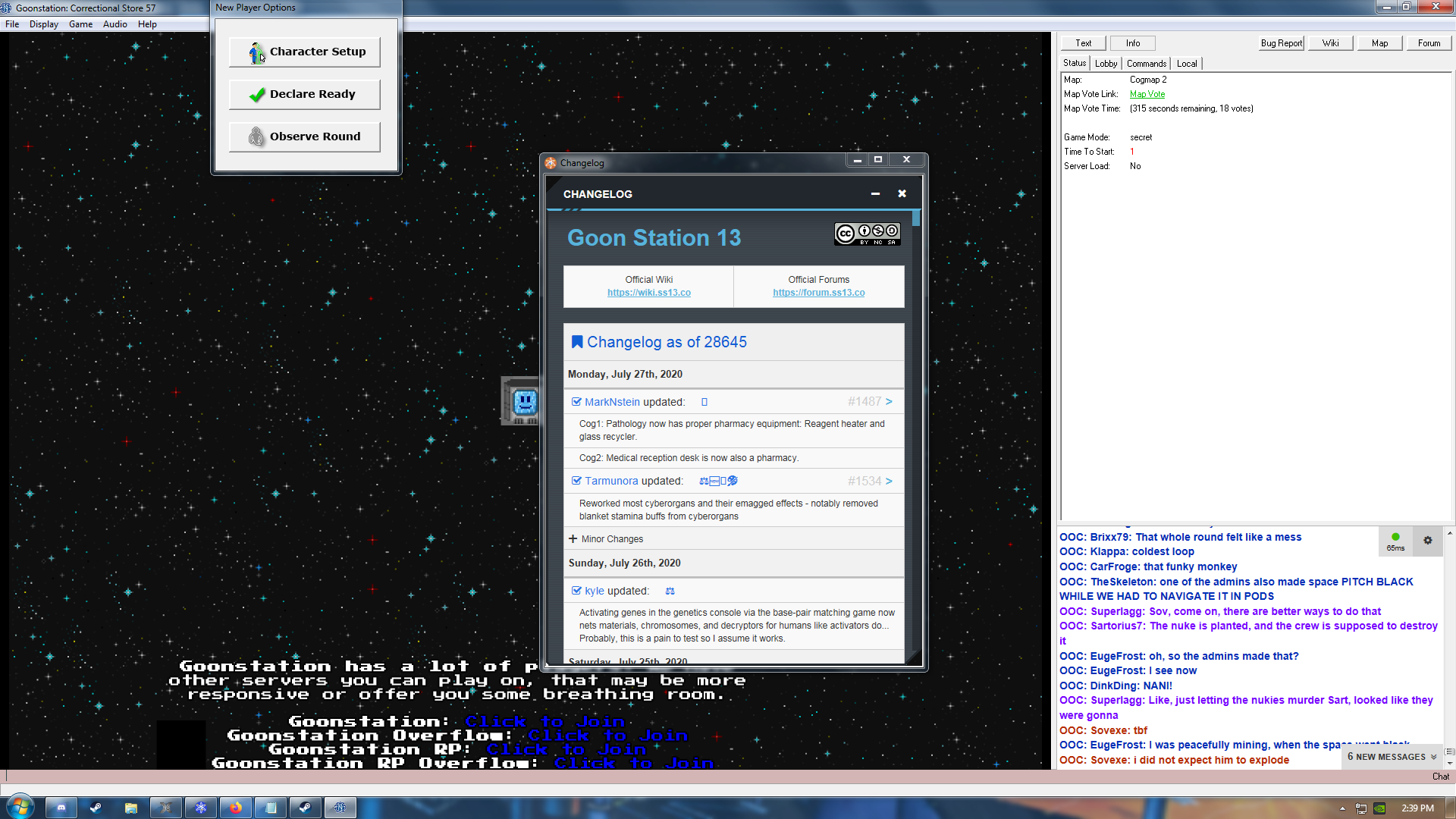The width and height of the screenshot is (1456, 819).
Task: Open the Map Vote link
Action: [1147, 94]
